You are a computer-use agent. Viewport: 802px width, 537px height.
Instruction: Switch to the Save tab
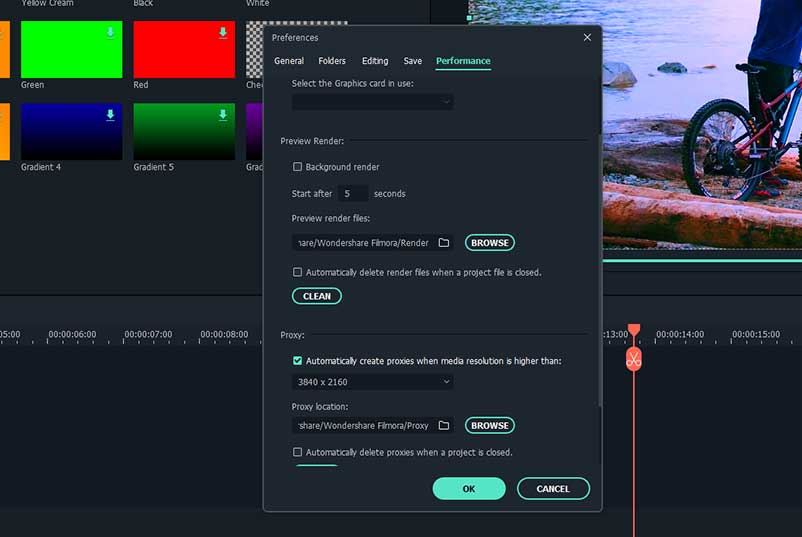click(x=413, y=61)
